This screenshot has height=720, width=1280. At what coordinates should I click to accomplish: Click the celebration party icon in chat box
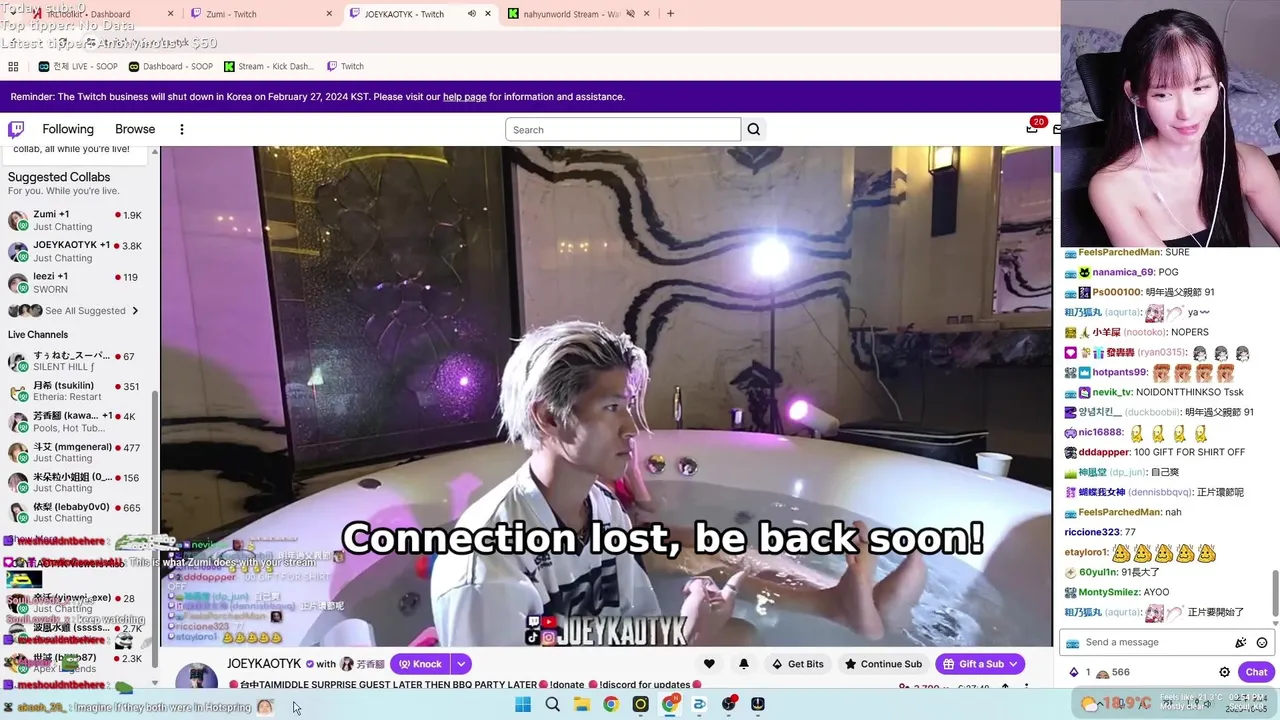tap(1241, 642)
